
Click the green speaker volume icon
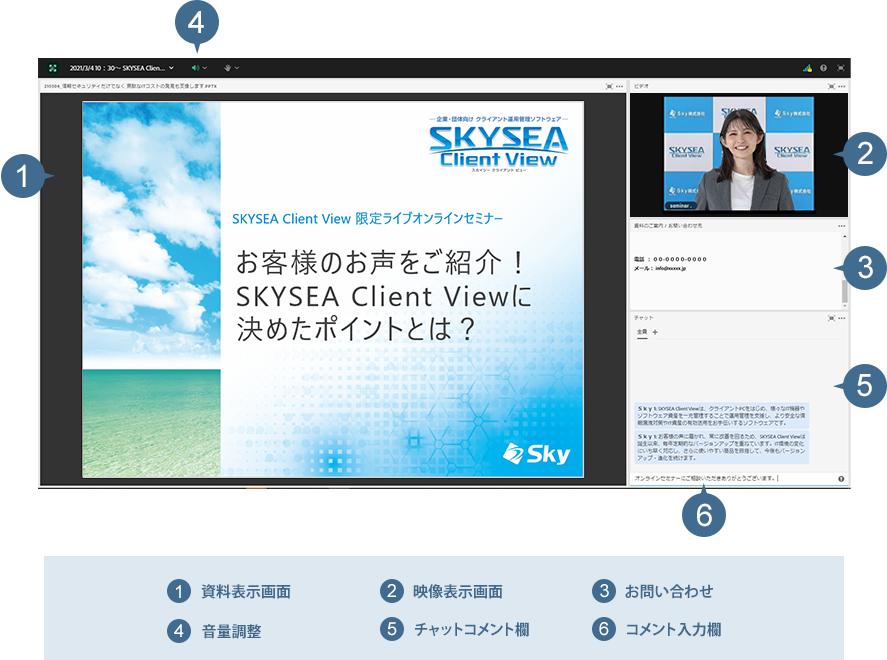(195, 68)
